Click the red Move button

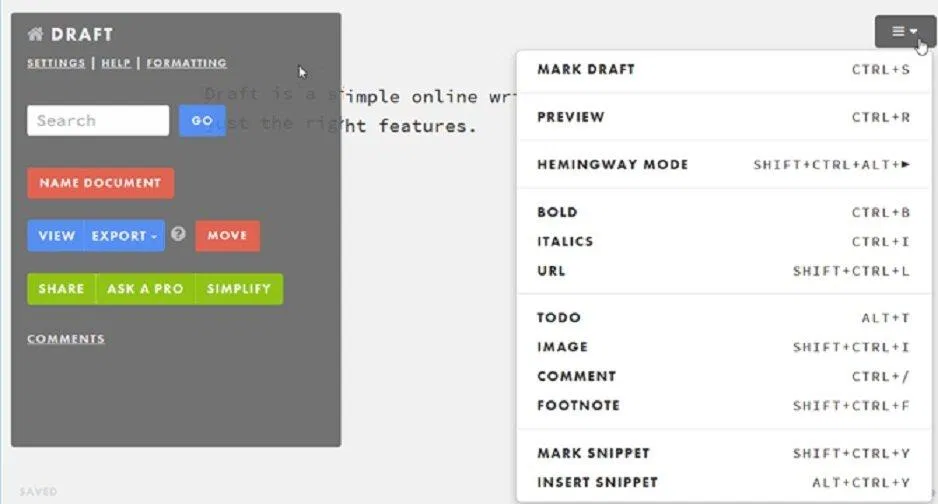pyautogui.click(x=227, y=236)
